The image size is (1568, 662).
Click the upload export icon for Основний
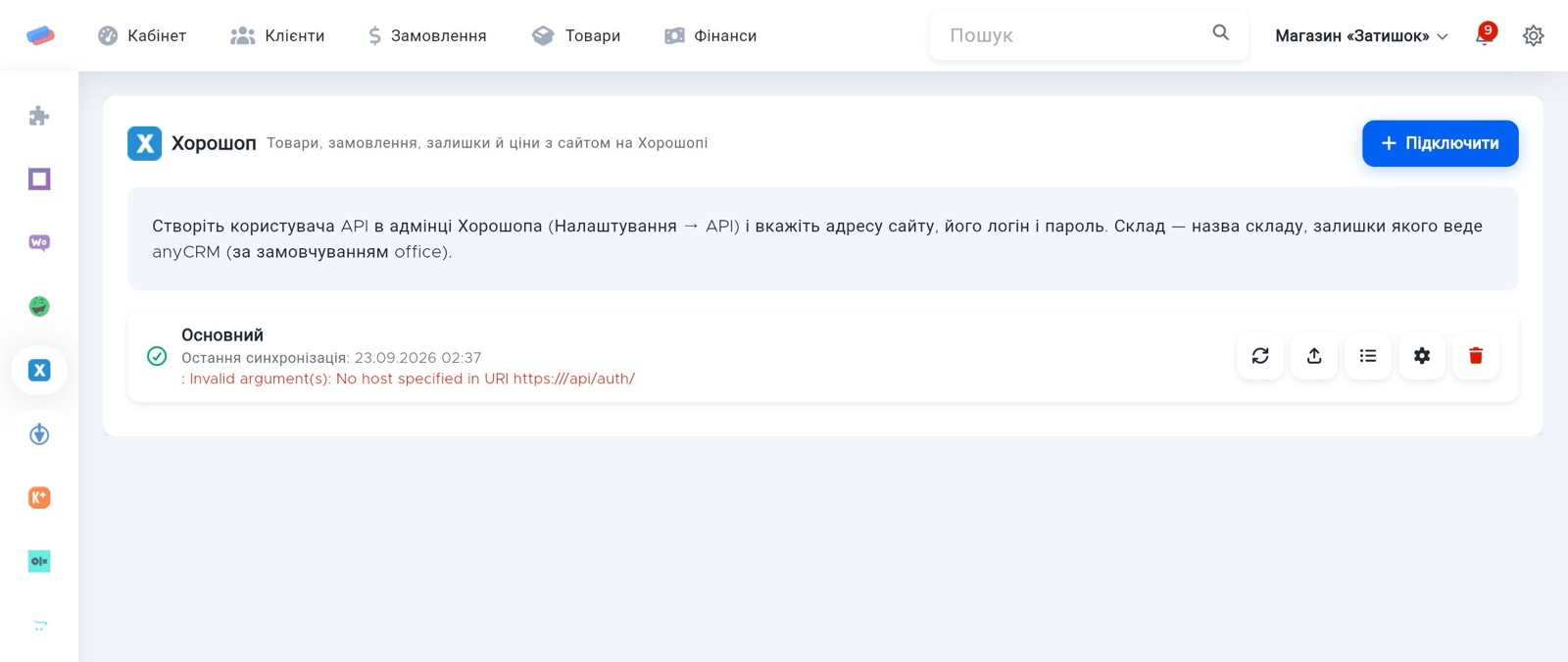[1314, 356]
